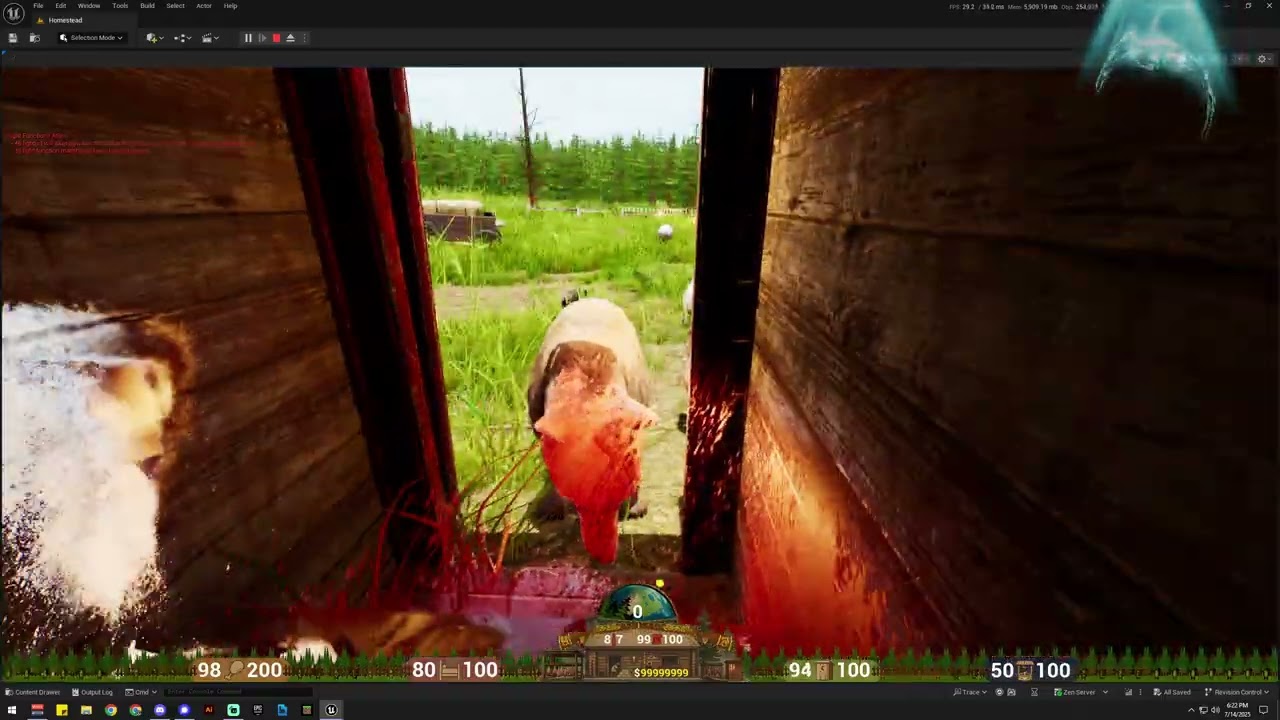Open the Edit menu

tap(61, 6)
